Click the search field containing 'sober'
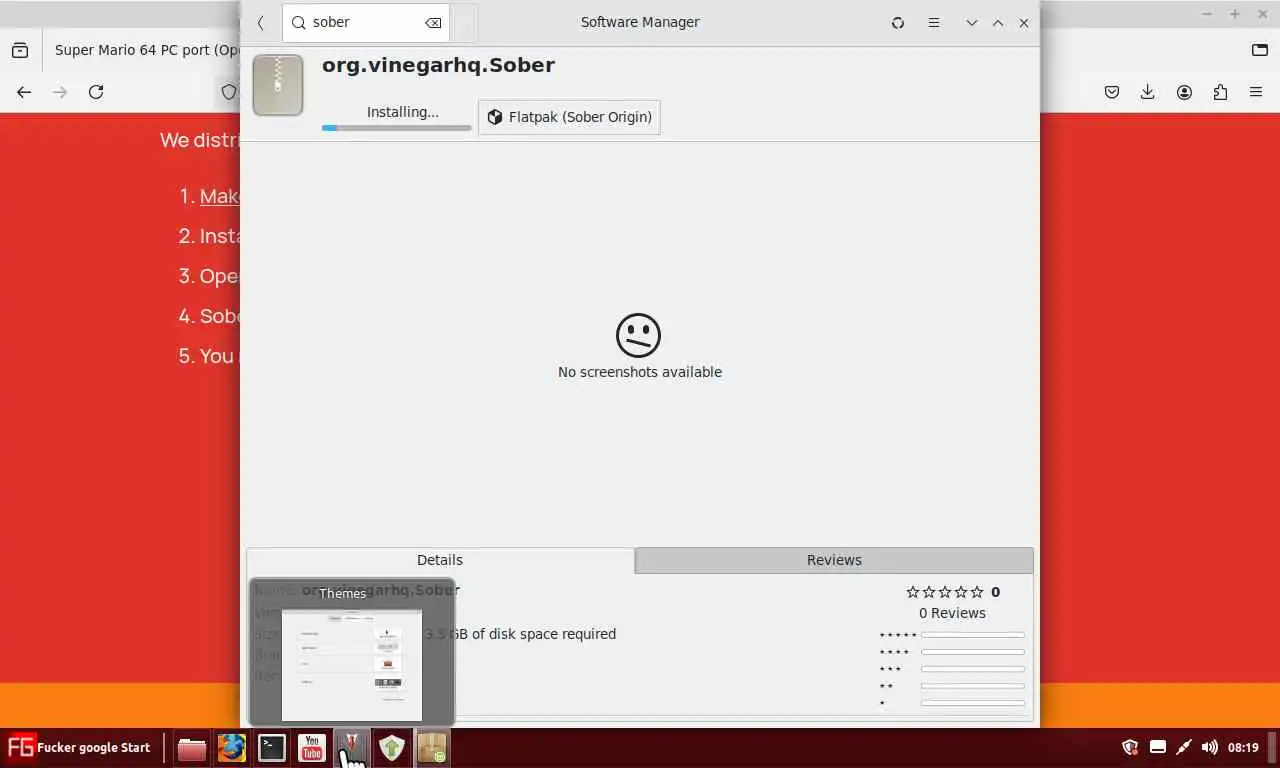 (x=366, y=22)
